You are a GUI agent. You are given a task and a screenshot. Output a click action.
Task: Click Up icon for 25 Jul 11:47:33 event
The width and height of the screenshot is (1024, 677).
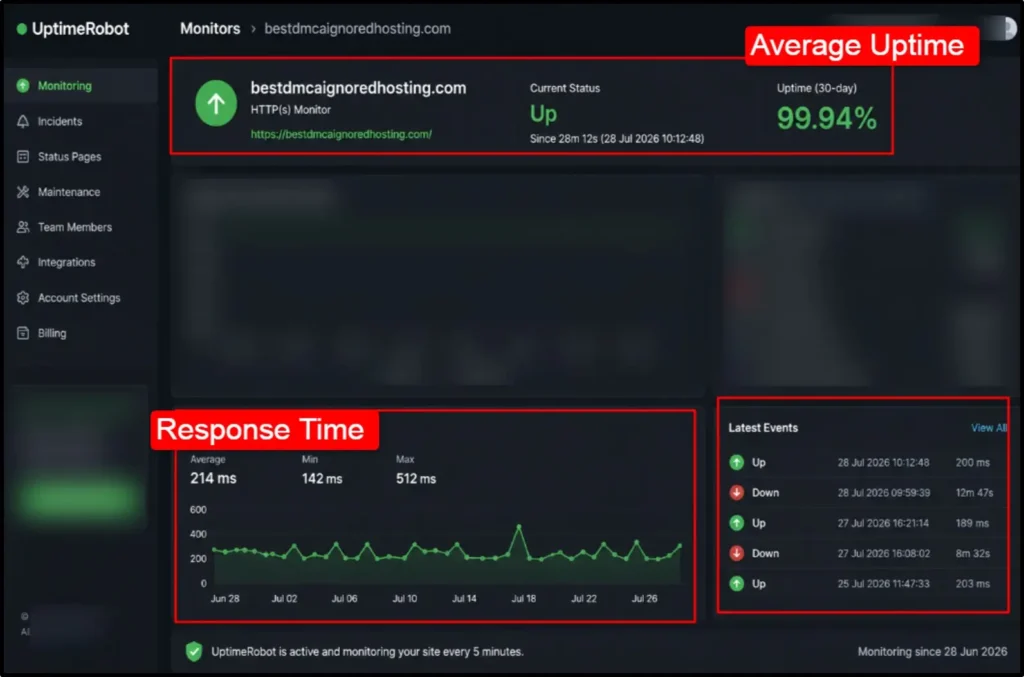[x=737, y=584]
